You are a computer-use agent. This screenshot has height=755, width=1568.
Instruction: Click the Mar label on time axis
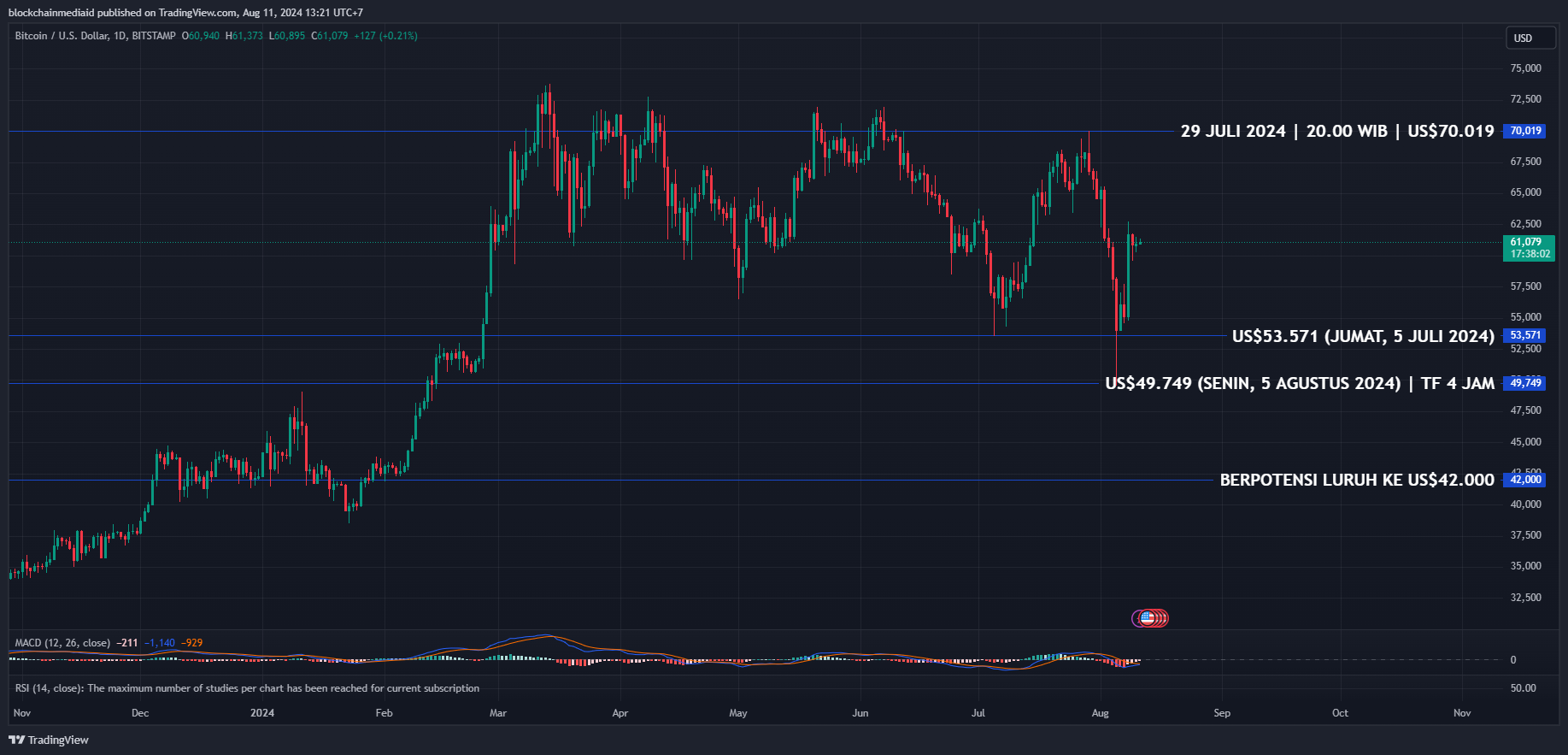[x=498, y=713]
